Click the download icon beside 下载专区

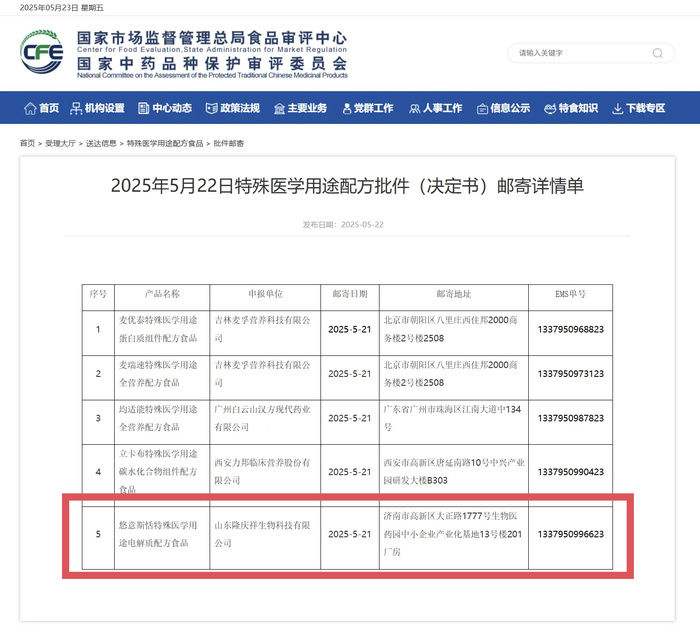(x=617, y=108)
